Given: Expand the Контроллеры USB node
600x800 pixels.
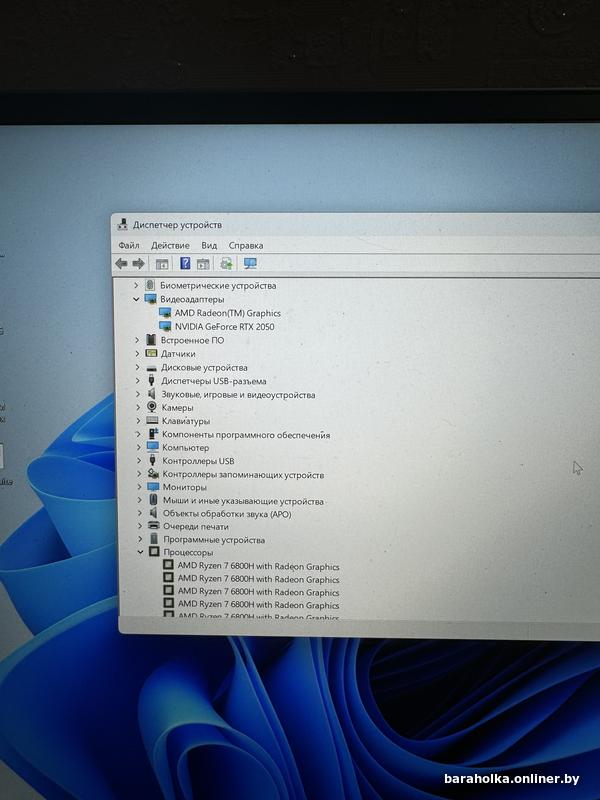Looking at the screenshot, I should 139,461.
